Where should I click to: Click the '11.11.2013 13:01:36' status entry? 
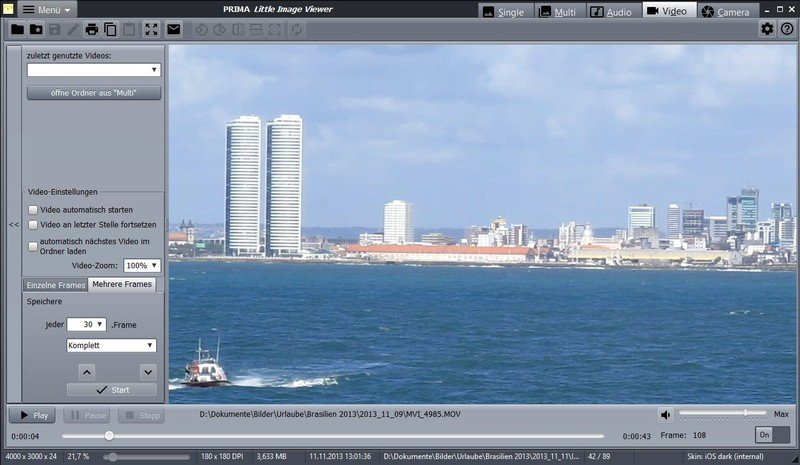coord(340,456)
